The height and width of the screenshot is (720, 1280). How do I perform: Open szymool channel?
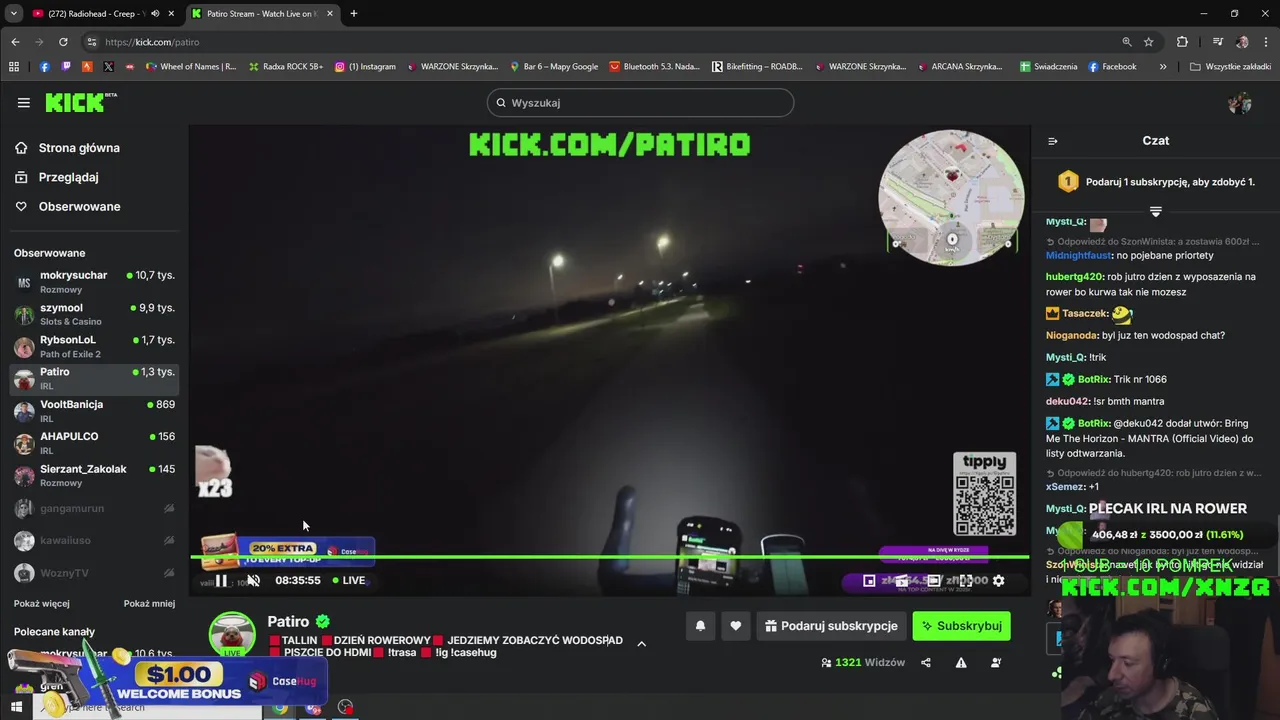(94, 314)
